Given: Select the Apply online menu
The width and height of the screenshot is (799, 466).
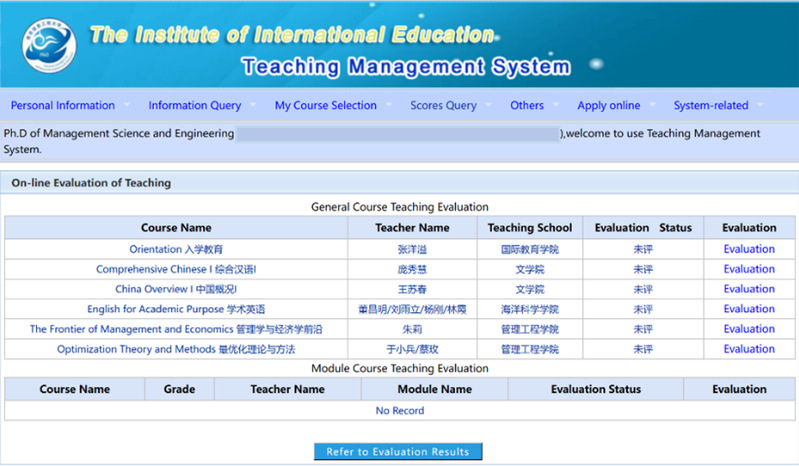Looking at the screenshot, I should tap(609, 106).
